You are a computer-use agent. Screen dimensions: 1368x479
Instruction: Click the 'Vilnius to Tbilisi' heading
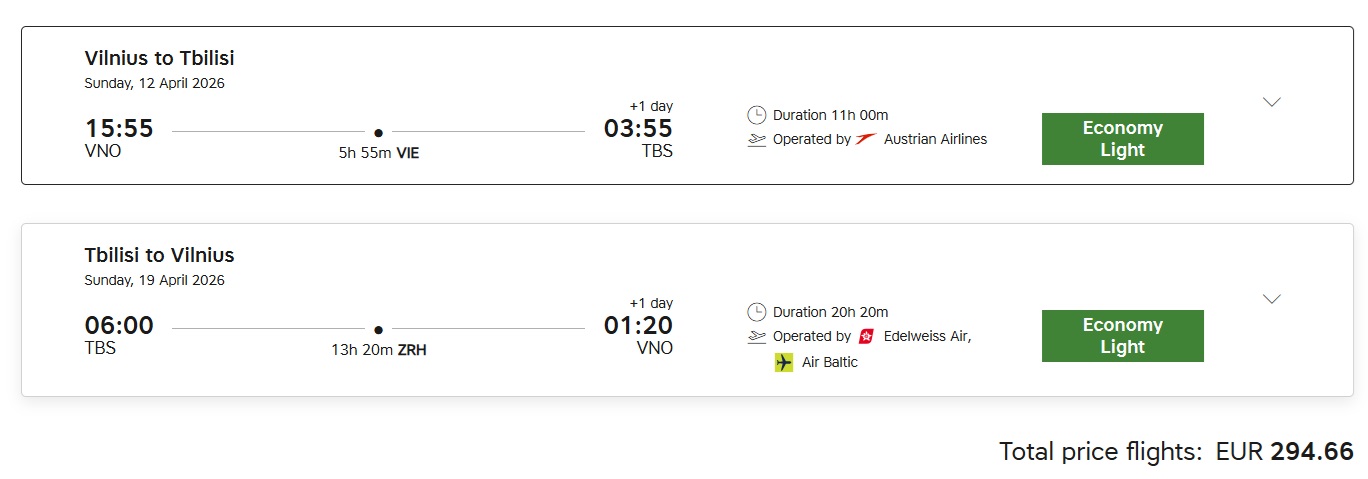(x=159, y=58)
